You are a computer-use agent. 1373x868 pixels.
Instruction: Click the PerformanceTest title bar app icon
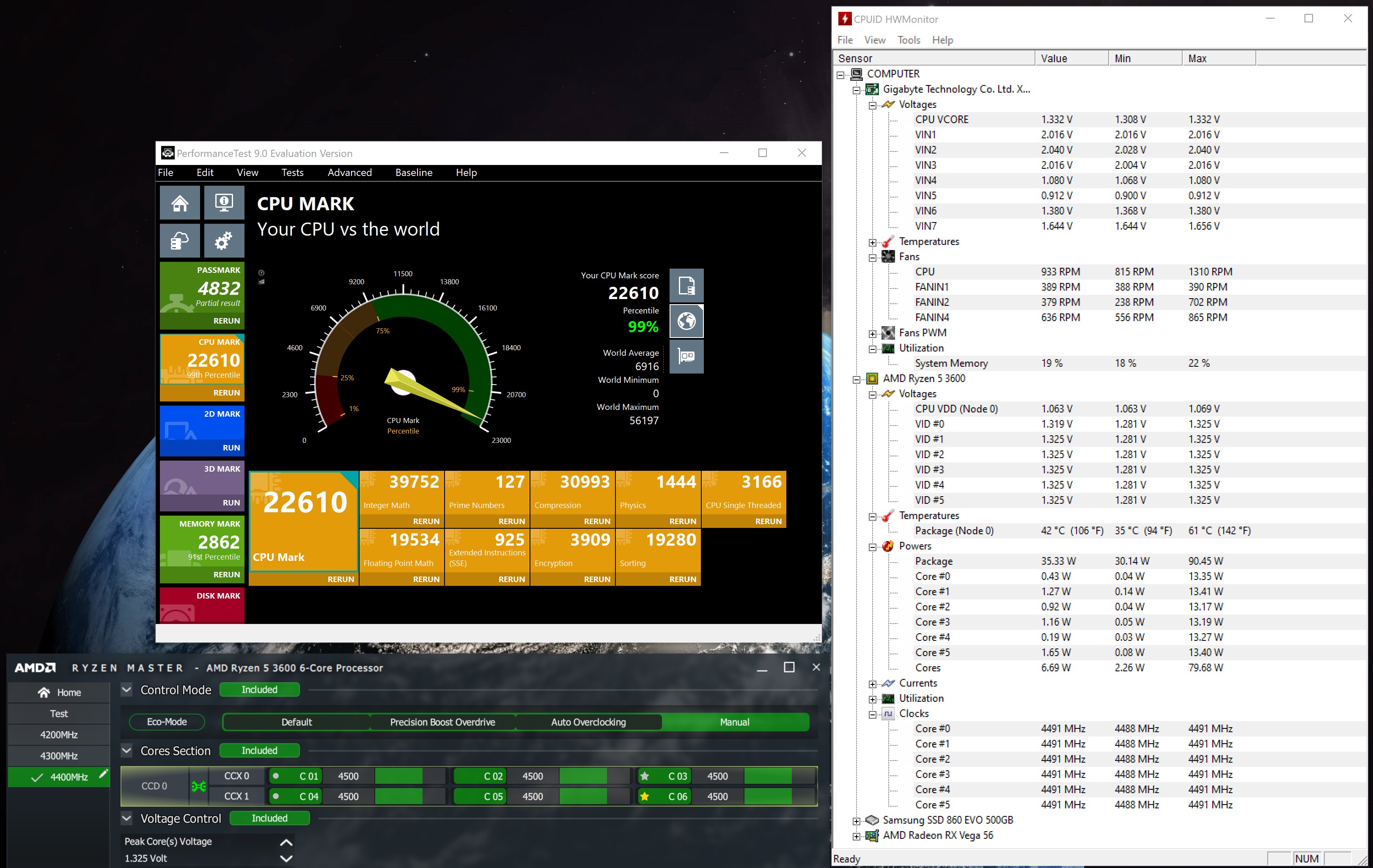[x=168, y=153]
